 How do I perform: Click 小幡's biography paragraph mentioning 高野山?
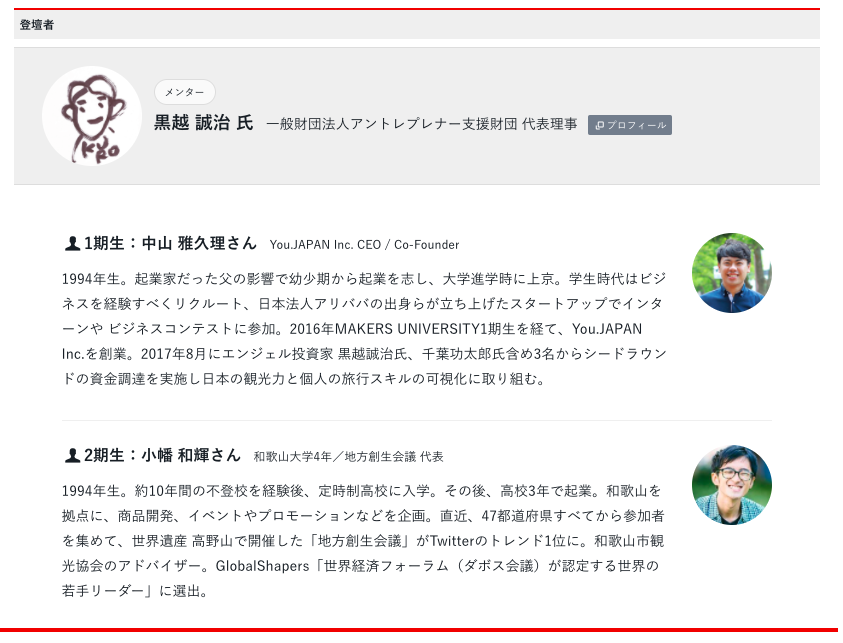pos(363,540)
